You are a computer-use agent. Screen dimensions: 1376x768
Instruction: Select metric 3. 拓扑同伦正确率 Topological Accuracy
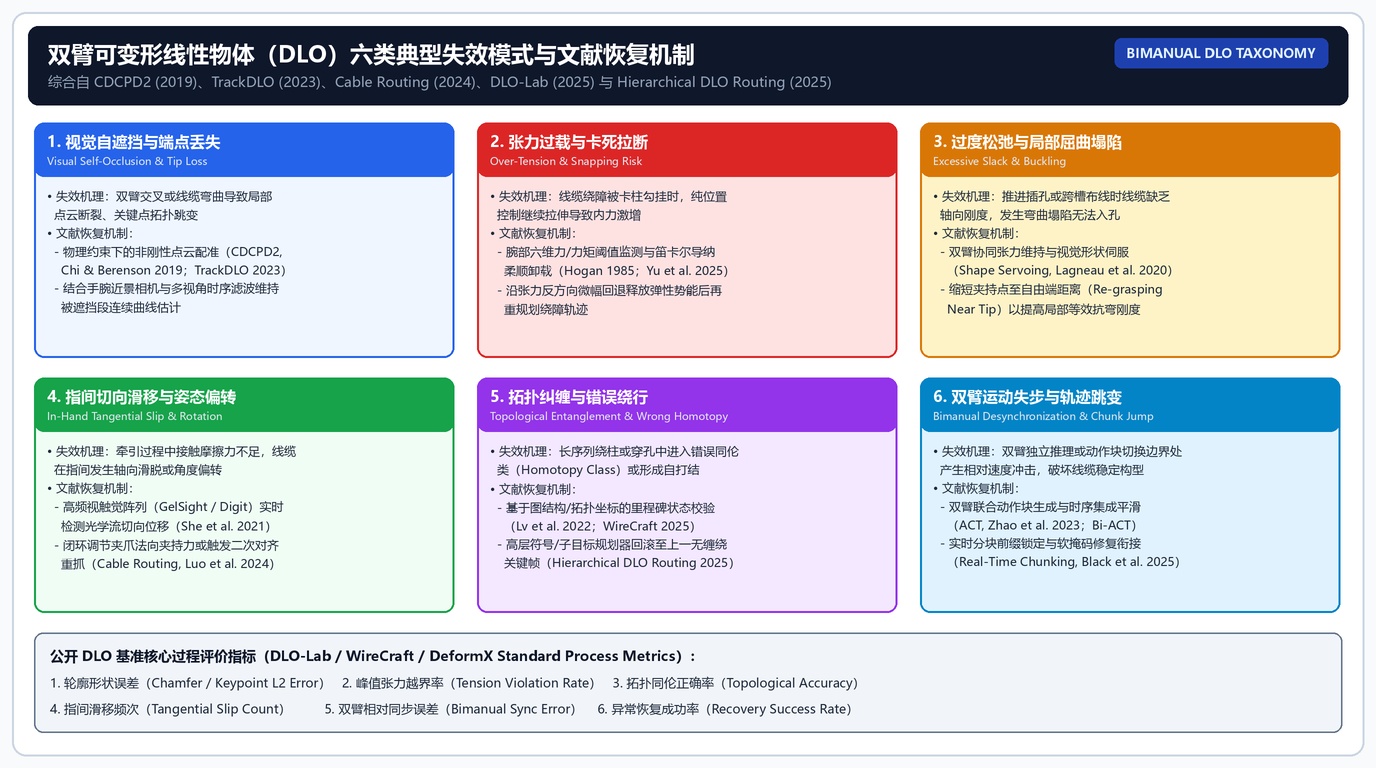click(x=736, y=683)
